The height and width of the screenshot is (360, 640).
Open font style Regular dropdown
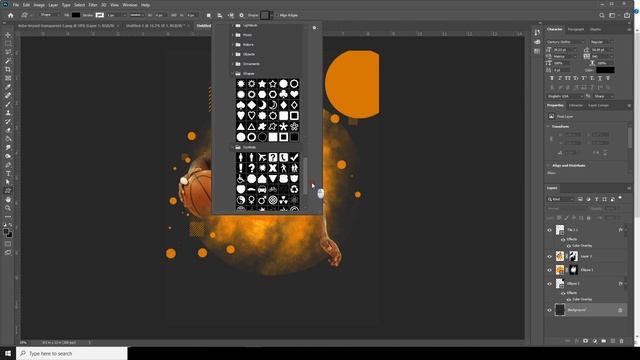click(601, 42)
